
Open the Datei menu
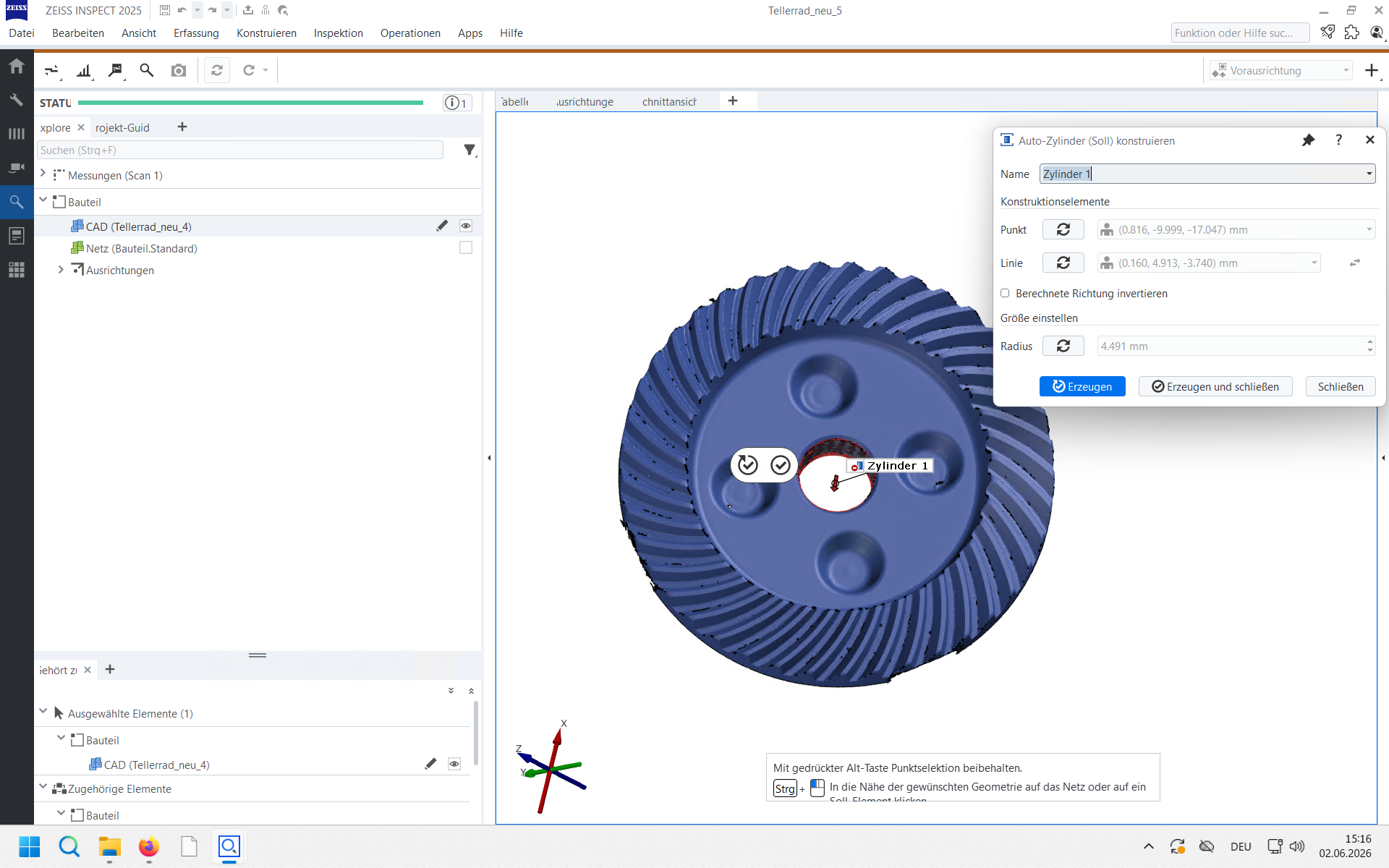pyautogui.click(x=22, y=33)
